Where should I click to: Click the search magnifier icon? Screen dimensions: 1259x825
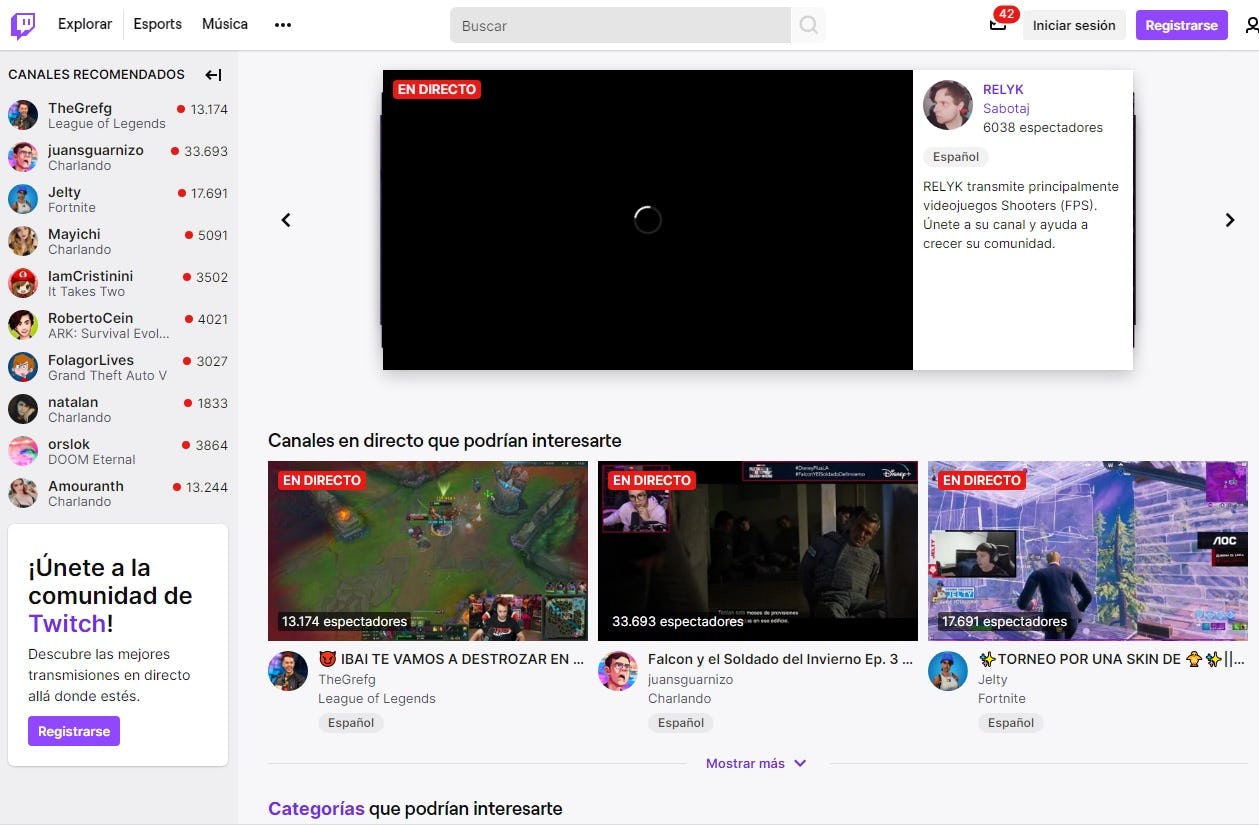(x=808, y=25)
